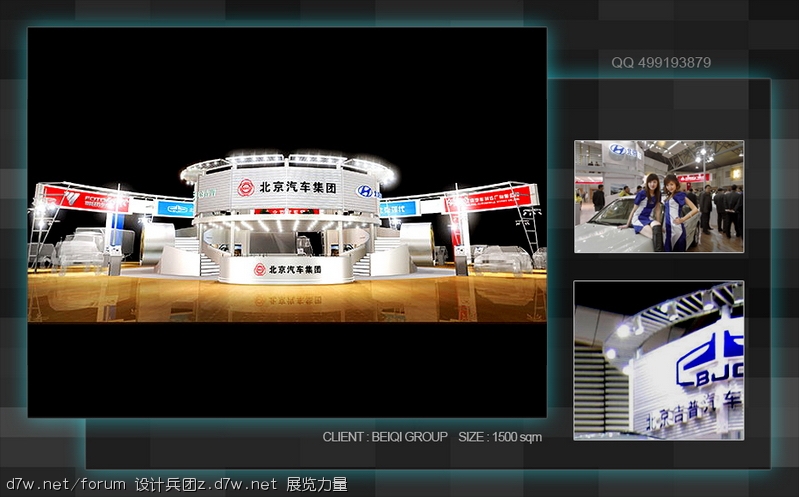Click the red emblem on the lower reception counter
This screenshot has width=799, height=497.
[x=260, y=269]
